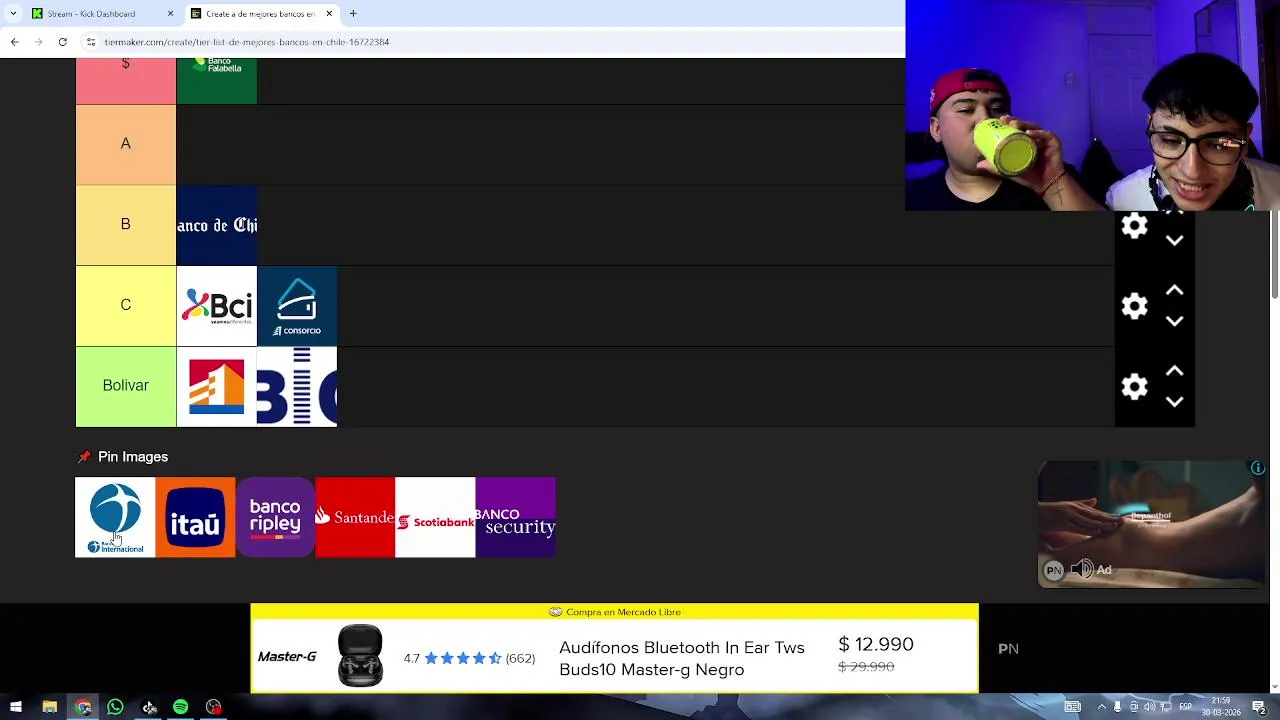Show hidden system tray icons
This screenshot has height=720, width=1280.
(1102, 707)
